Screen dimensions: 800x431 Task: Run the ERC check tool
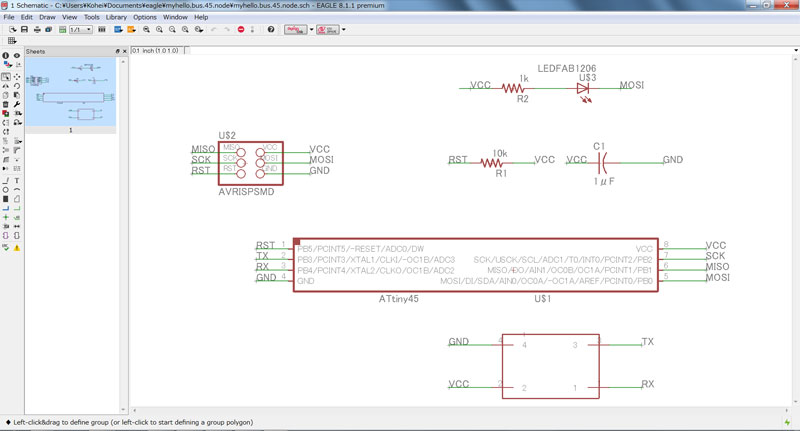(6, 247)
